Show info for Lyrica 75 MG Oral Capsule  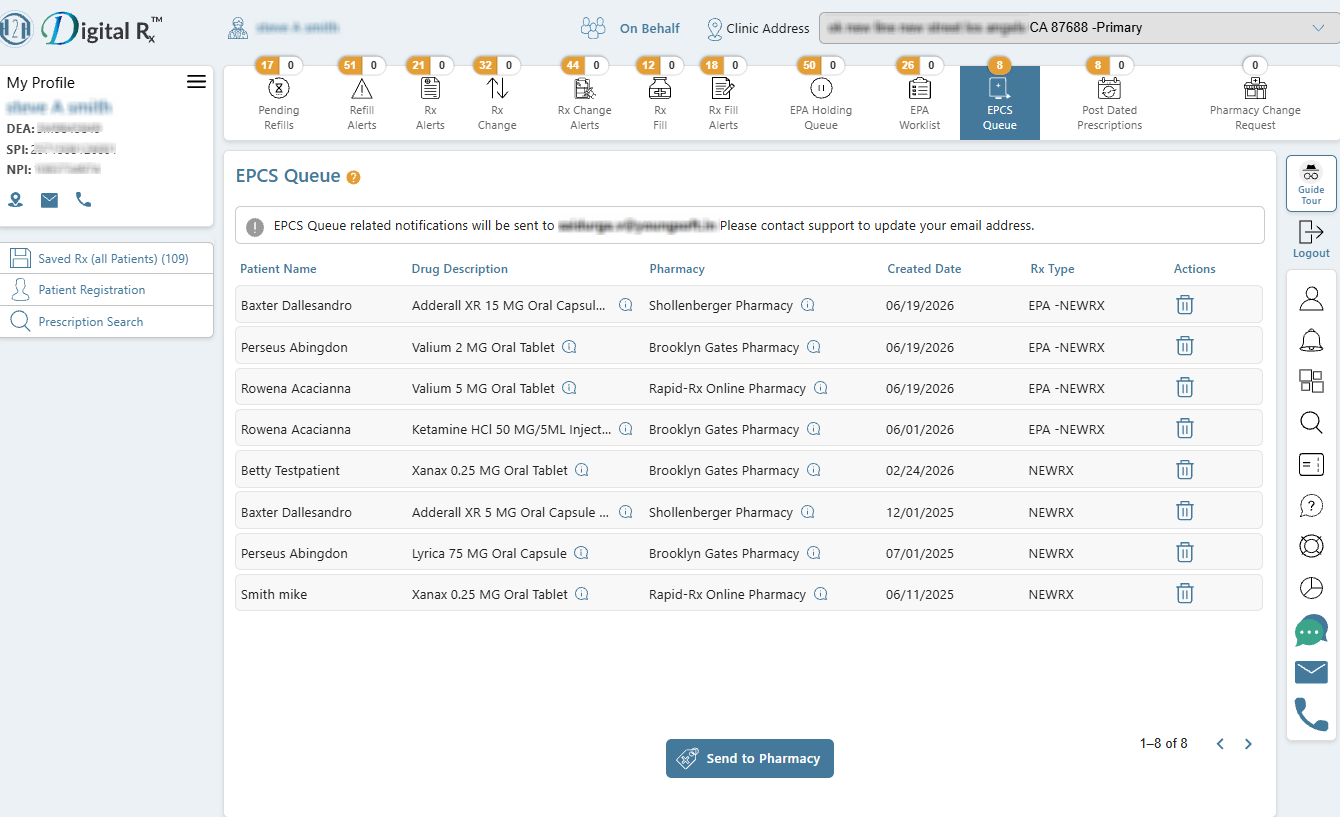pos(581,553)
